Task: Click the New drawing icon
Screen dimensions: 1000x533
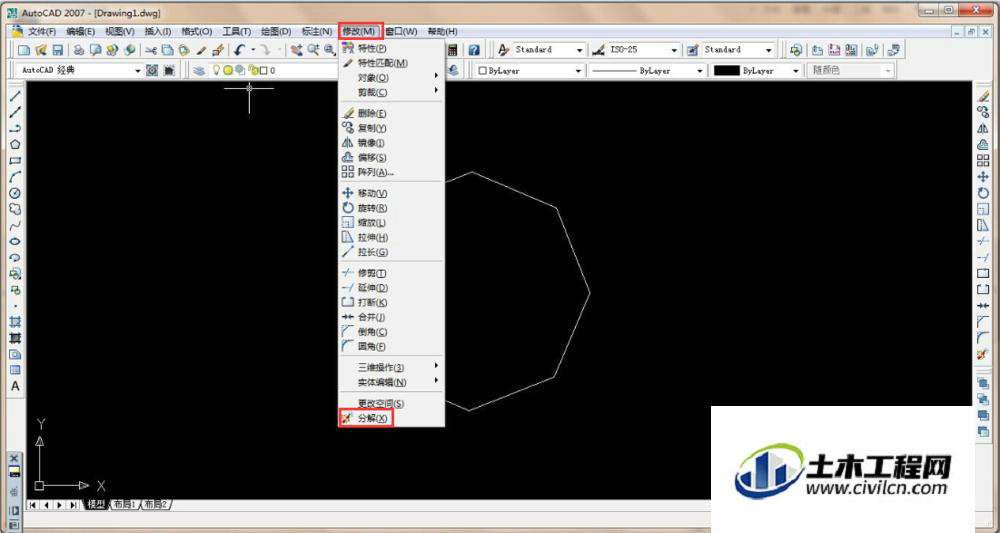Action: tap(24, 50)
